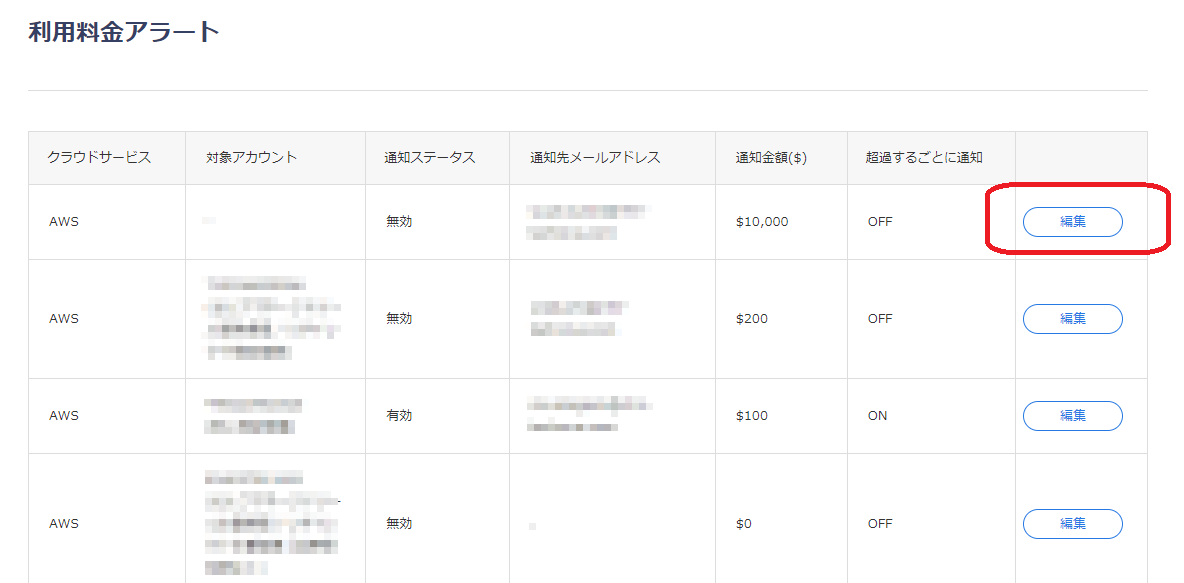Select the 通知先メールアドレス column header
This screenshot has height=583, width=1184.
(595, 157)
